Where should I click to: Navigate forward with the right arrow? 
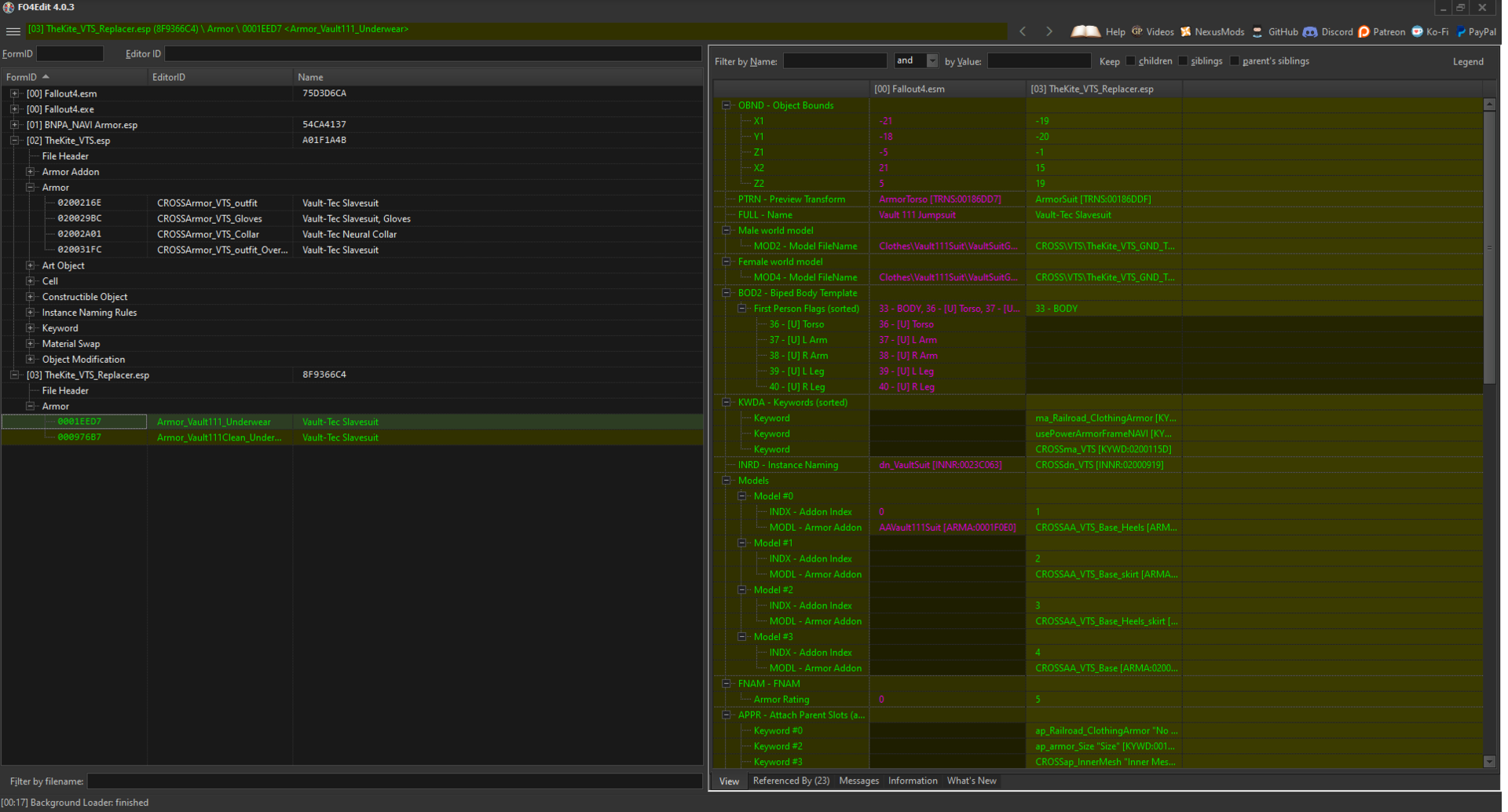[x=1049, y=31]
